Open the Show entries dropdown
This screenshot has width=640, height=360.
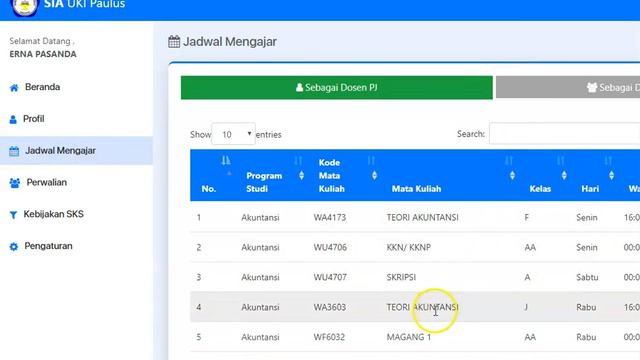[233, 134]
